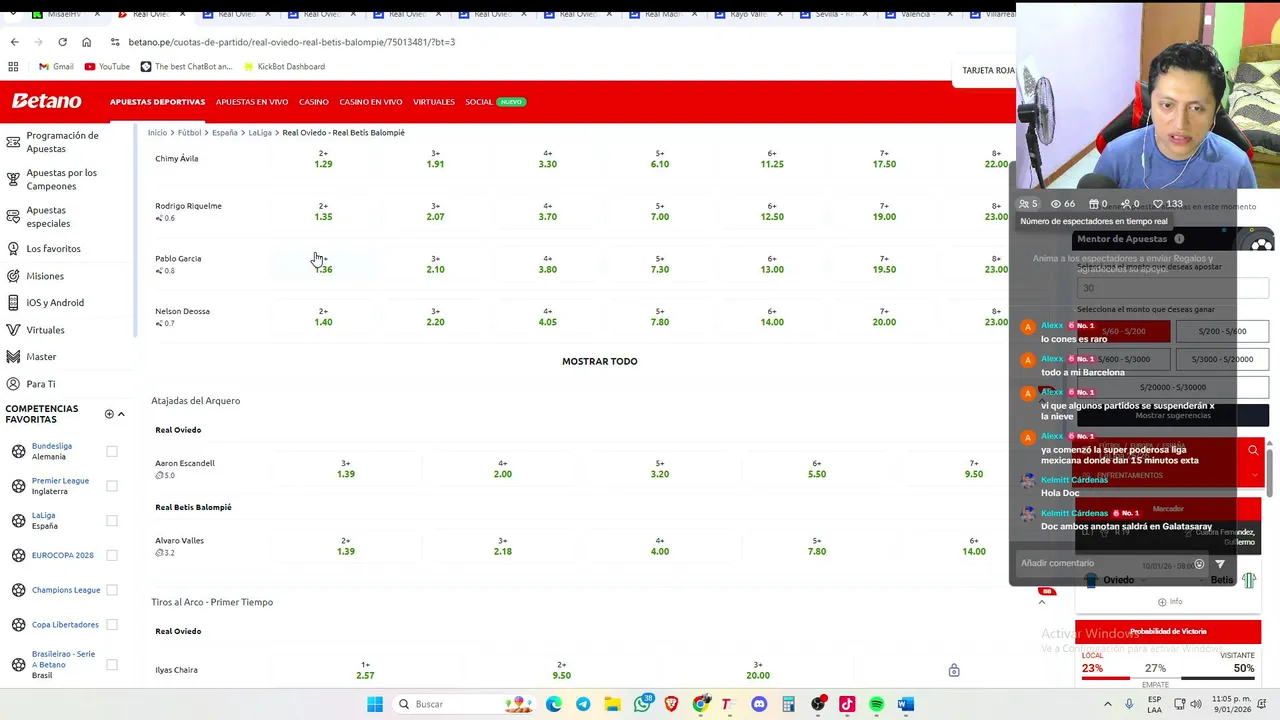Open Spotify from the taskbar
The width and height of the screenshot is (1280, 720).
click(x=877, y=704)
